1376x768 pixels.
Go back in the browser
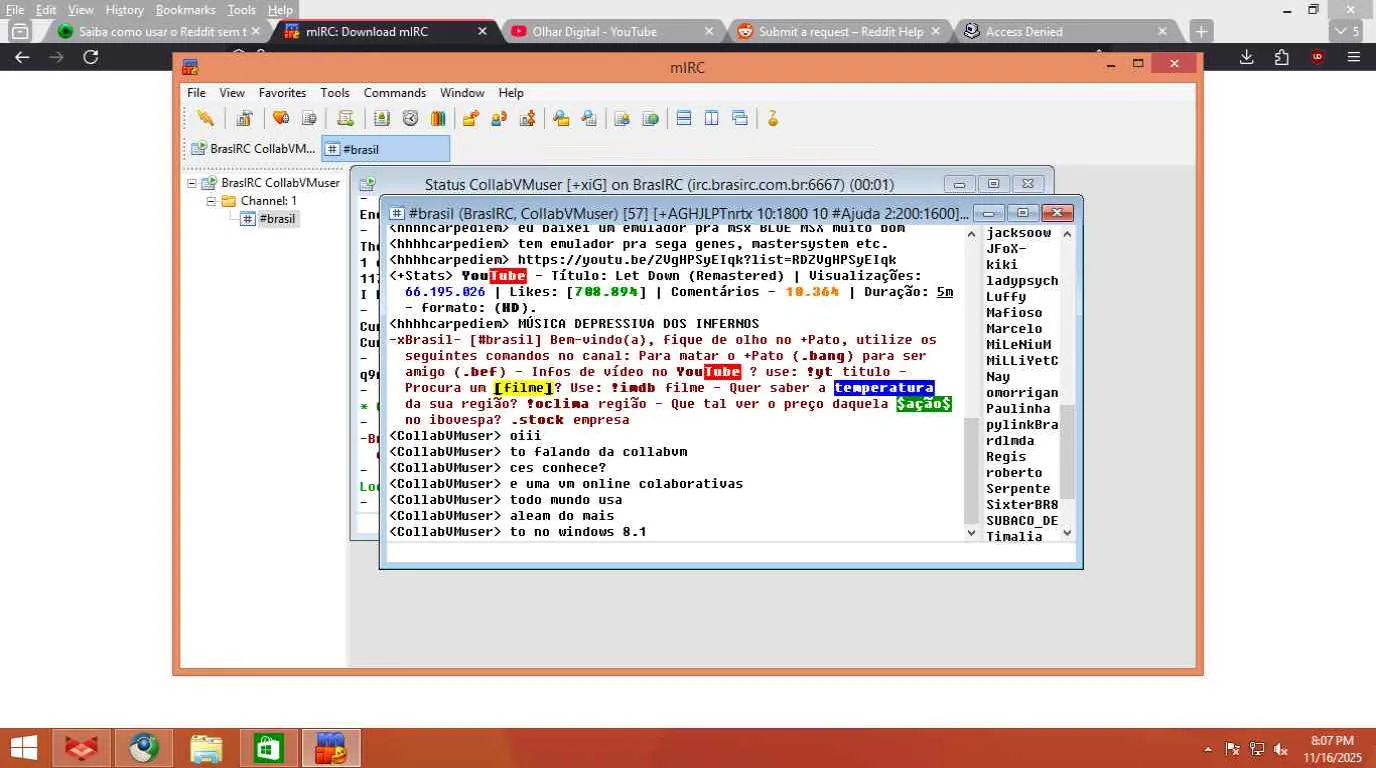[x=22, y=57]
